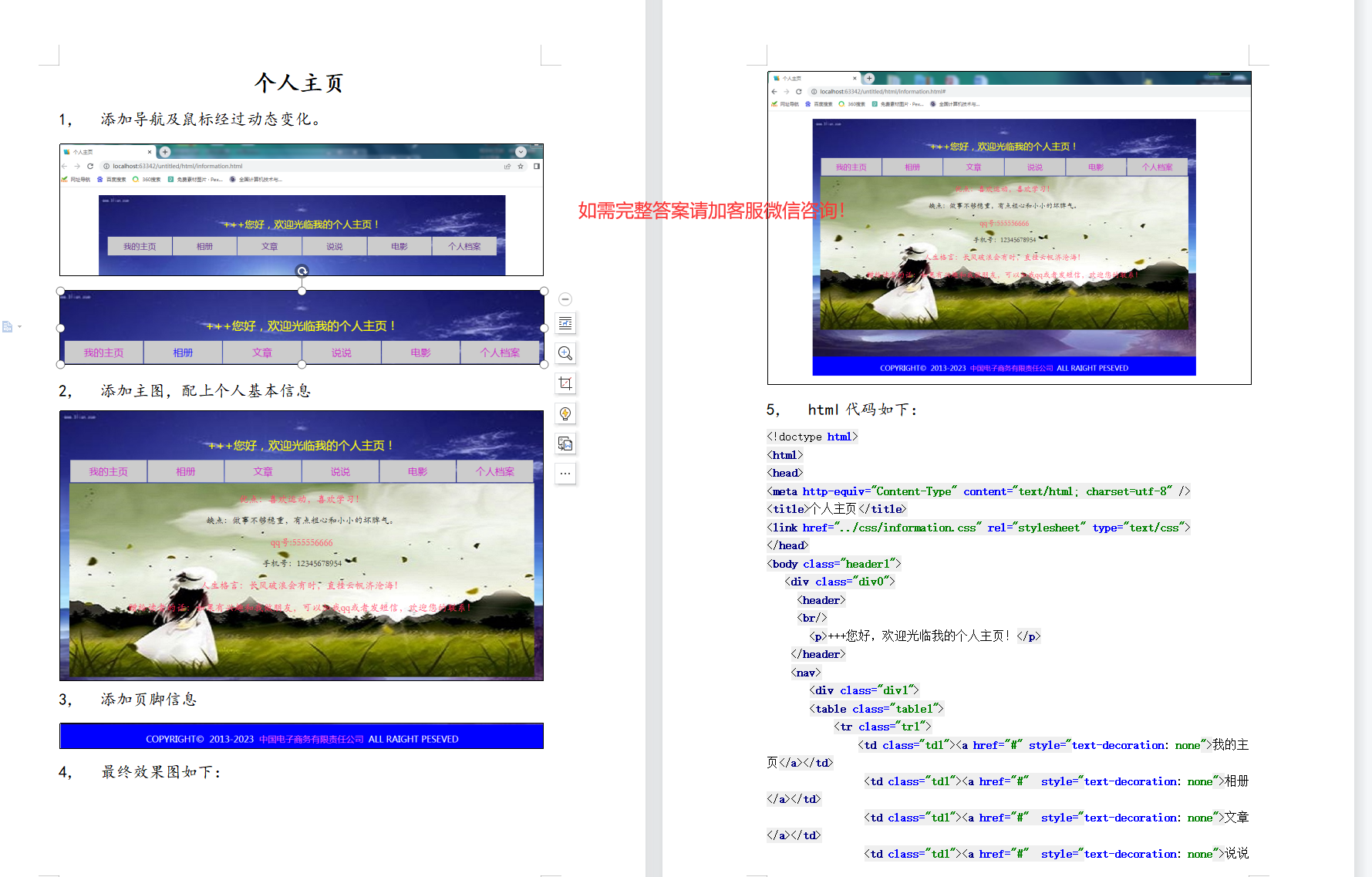The width and height of the screenshot is (1372, 877).
Task: Open the text wrapping layout options icon
Action: click(565, 323)
